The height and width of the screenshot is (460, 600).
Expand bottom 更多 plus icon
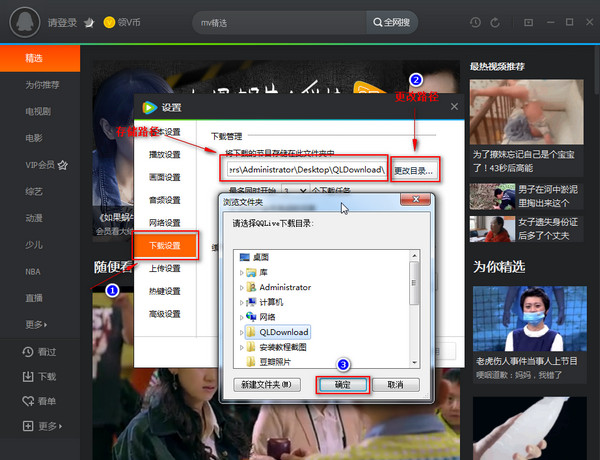click(x=28, y=426)
